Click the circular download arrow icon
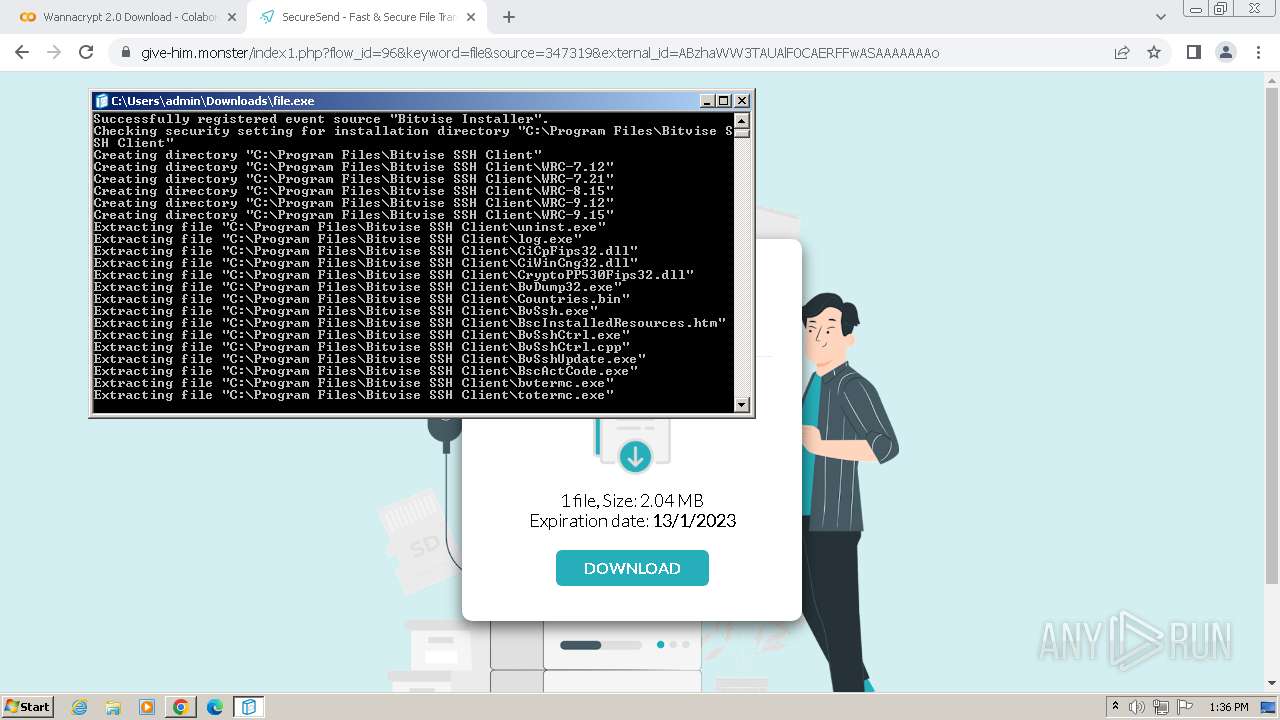This screenshot has height=720, width=1280. 634,457
